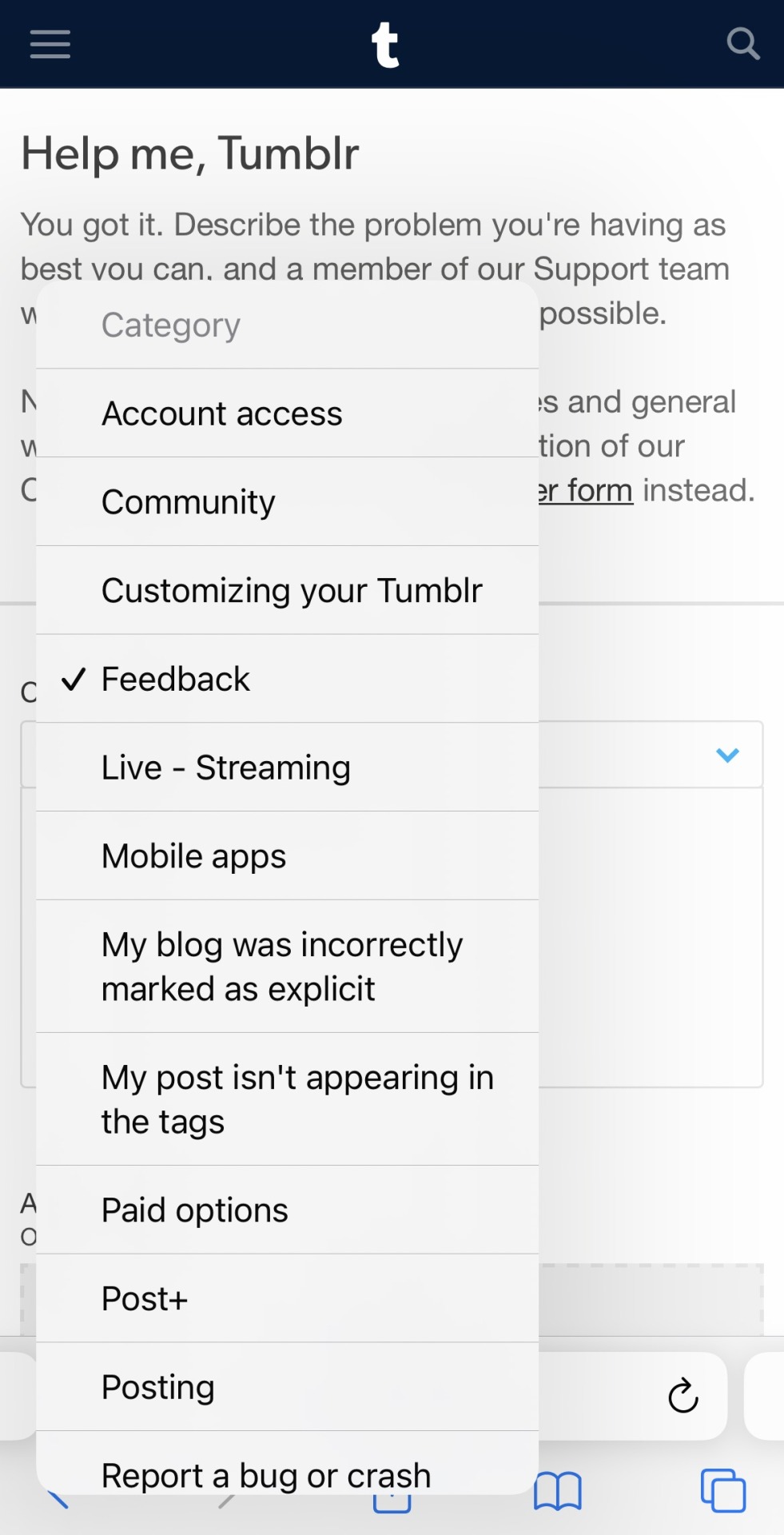Open the hamburger menu icon
Screen dimensions: 784x1535
coord(50,44)
